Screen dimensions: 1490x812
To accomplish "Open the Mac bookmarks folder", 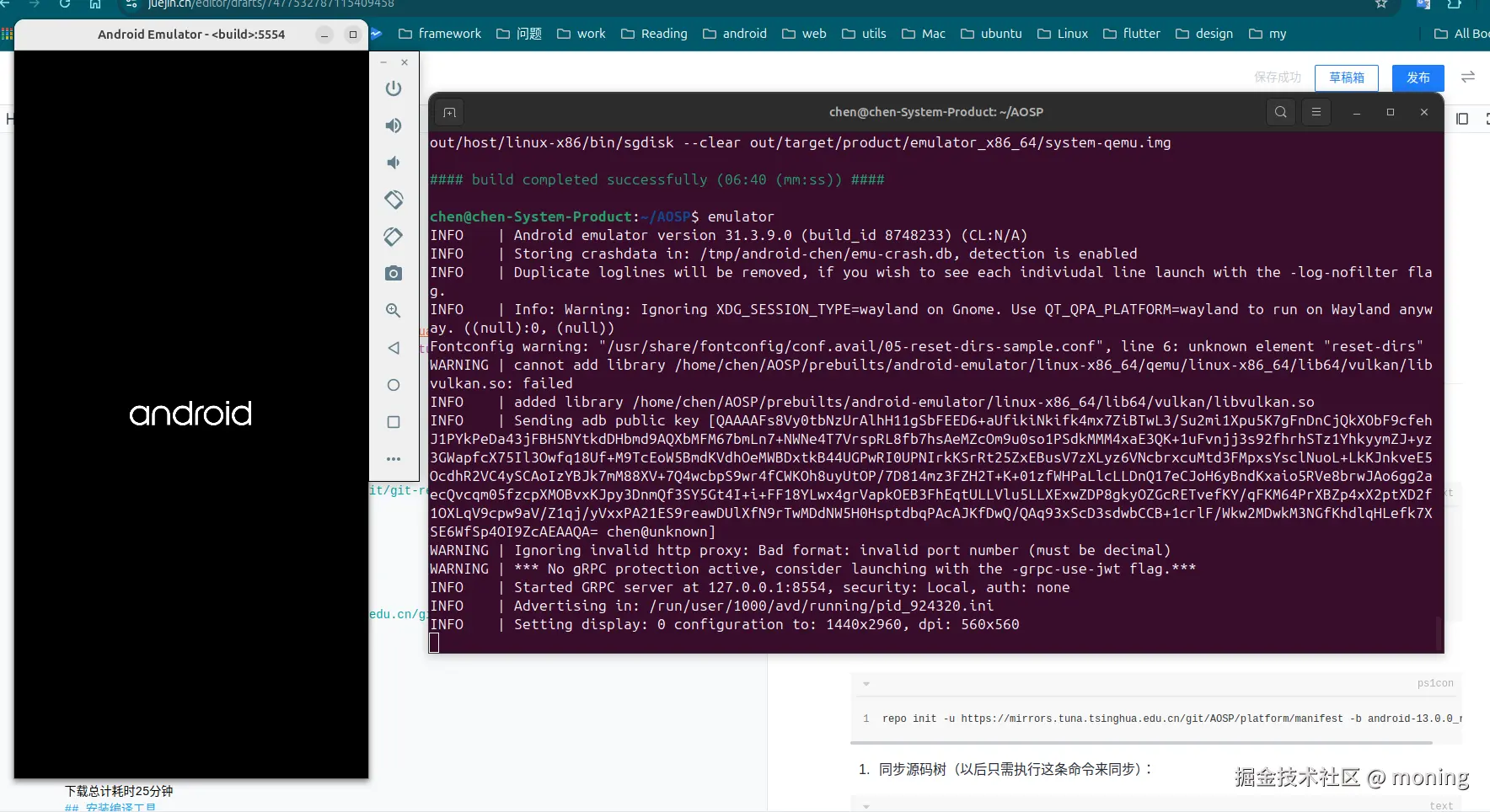I will (924, 34).
